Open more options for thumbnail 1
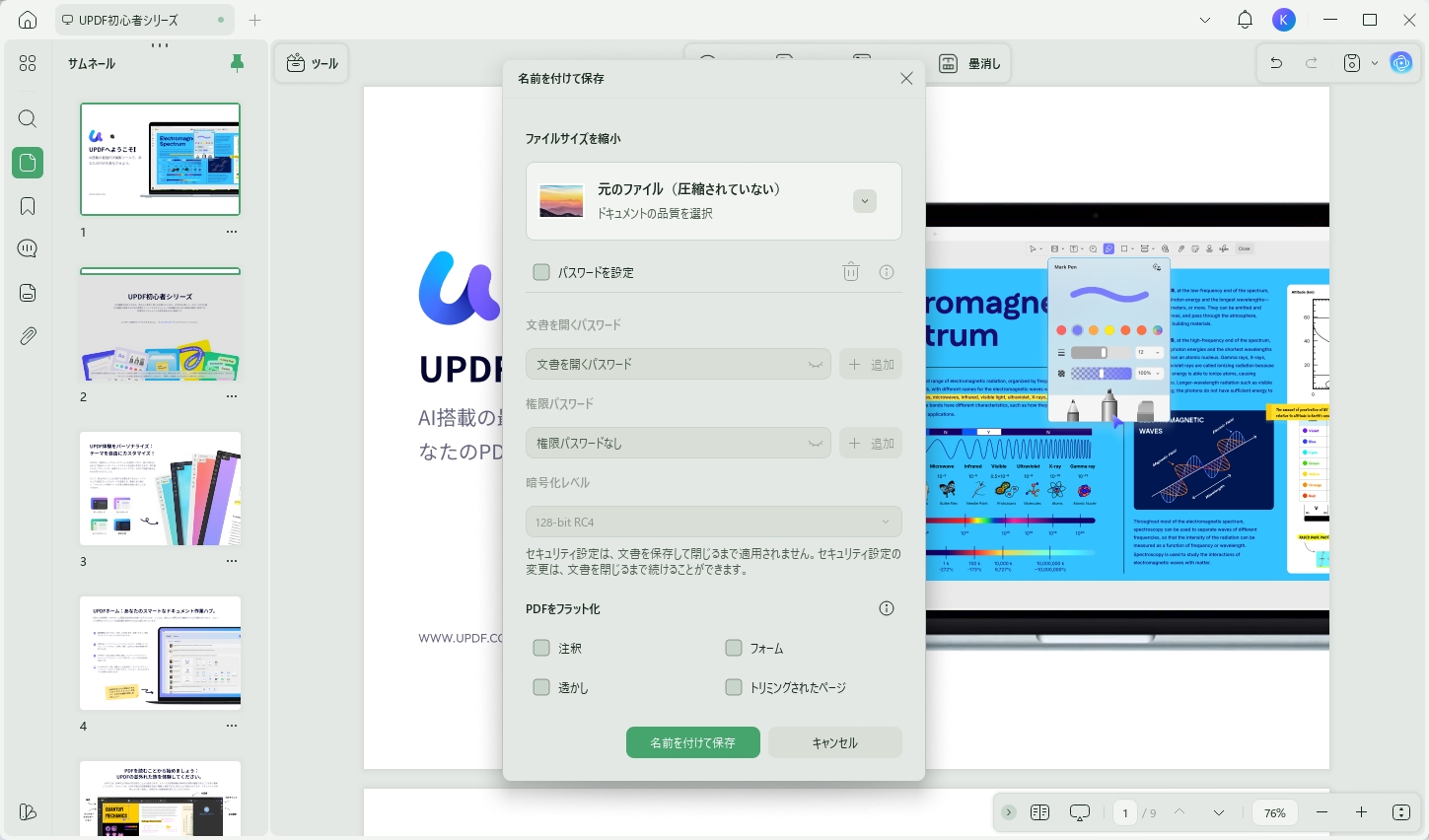This screenshot has width=1429, height=840. pyautogui.click(x=232, y=233)
